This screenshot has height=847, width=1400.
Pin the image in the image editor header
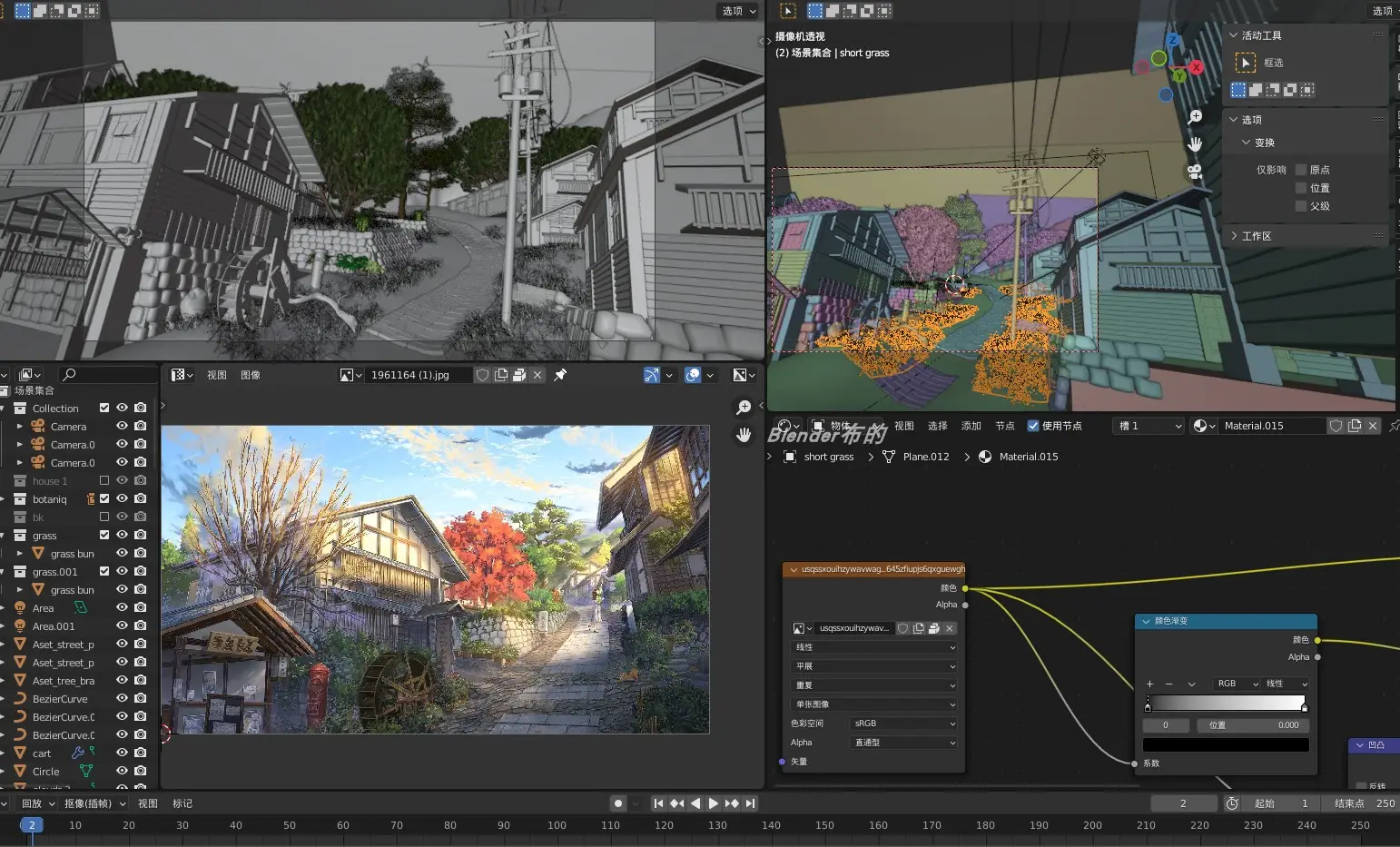[x=560, y=375]
